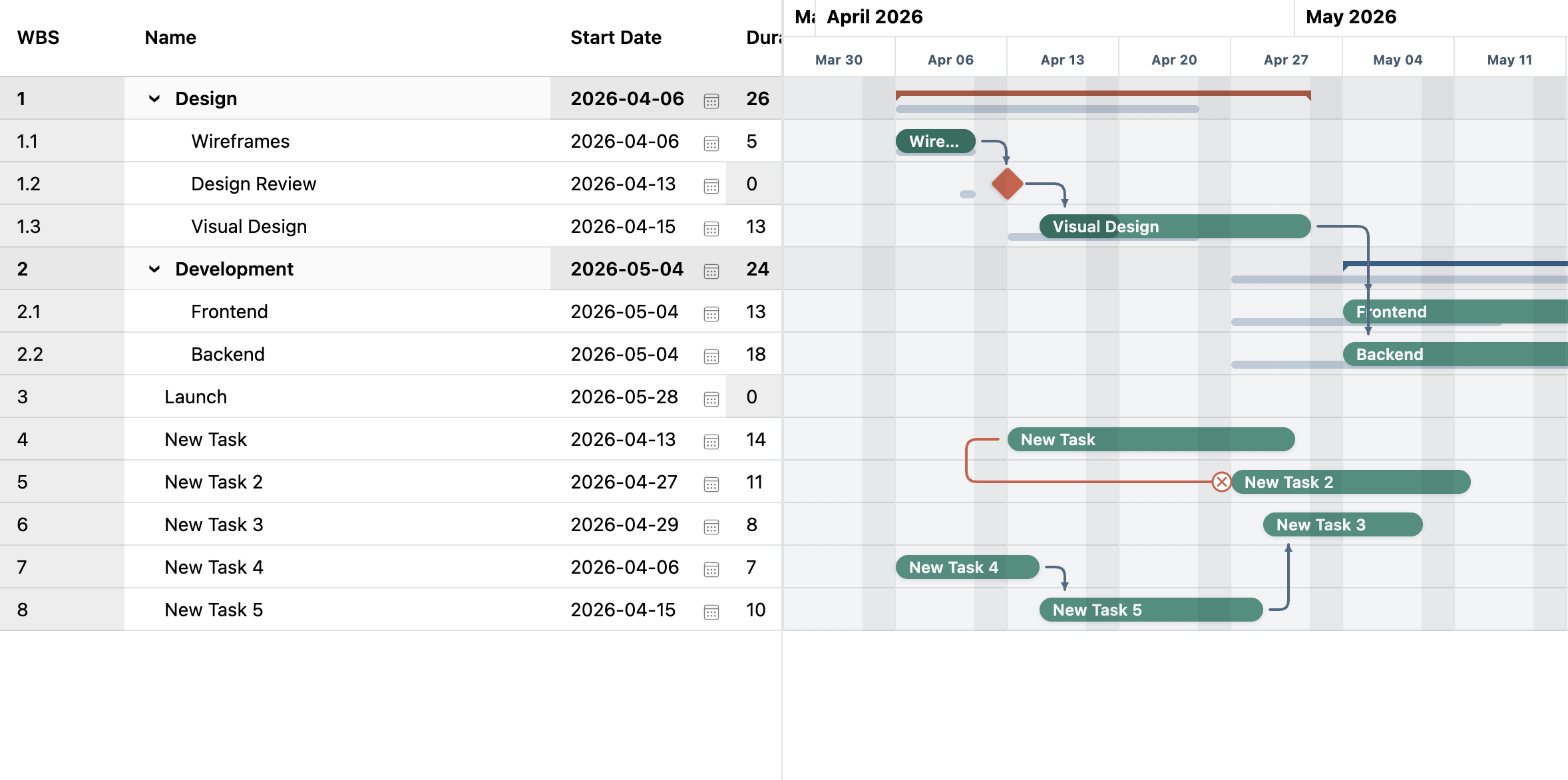Click the duration value 14 for New Task
Viewport: 1568px width, 780px height.
[x=755, y=439]
